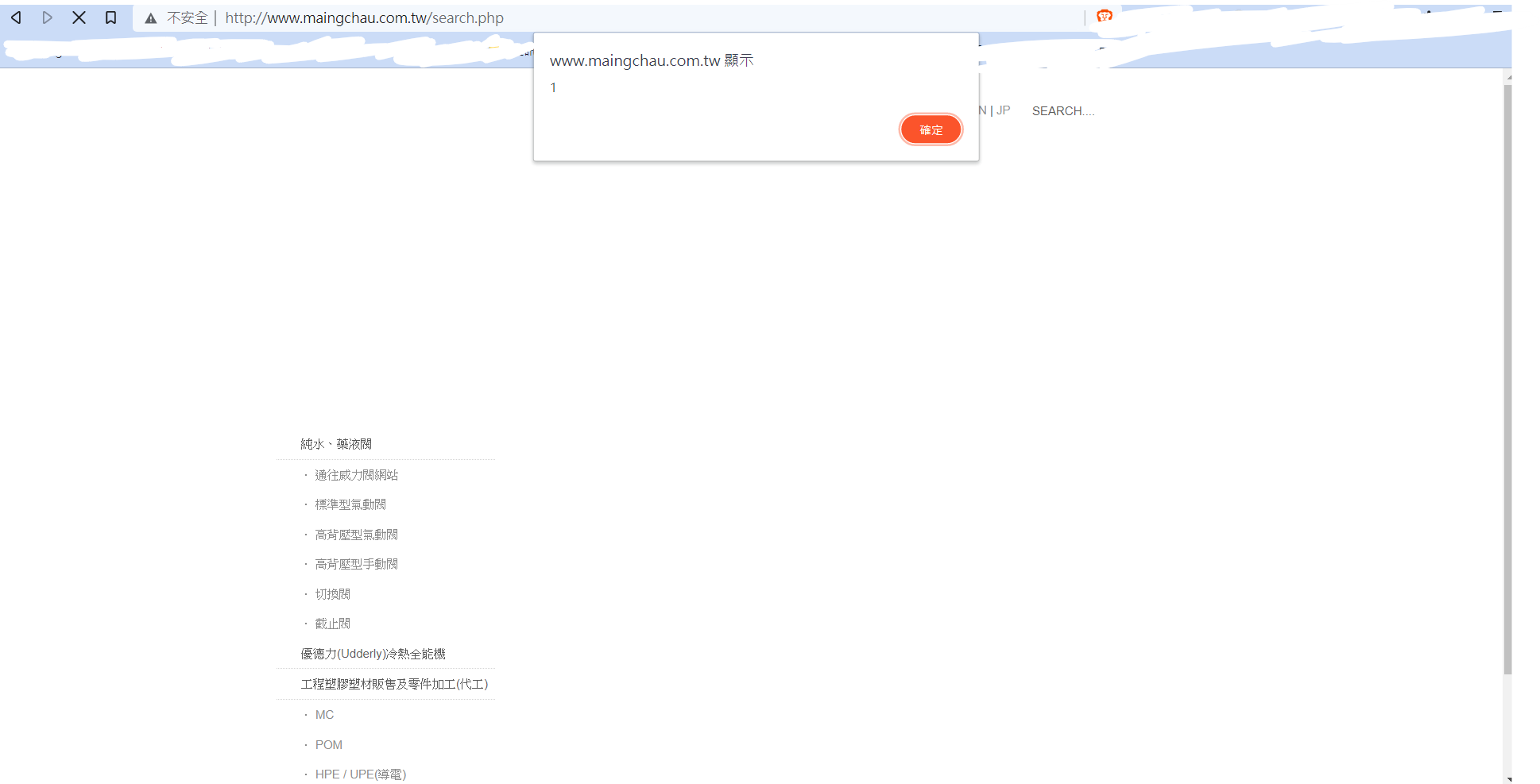Click the vertical page scrollbar
The height and width of the screenshot is (784, 1540).
(1507, 380)
